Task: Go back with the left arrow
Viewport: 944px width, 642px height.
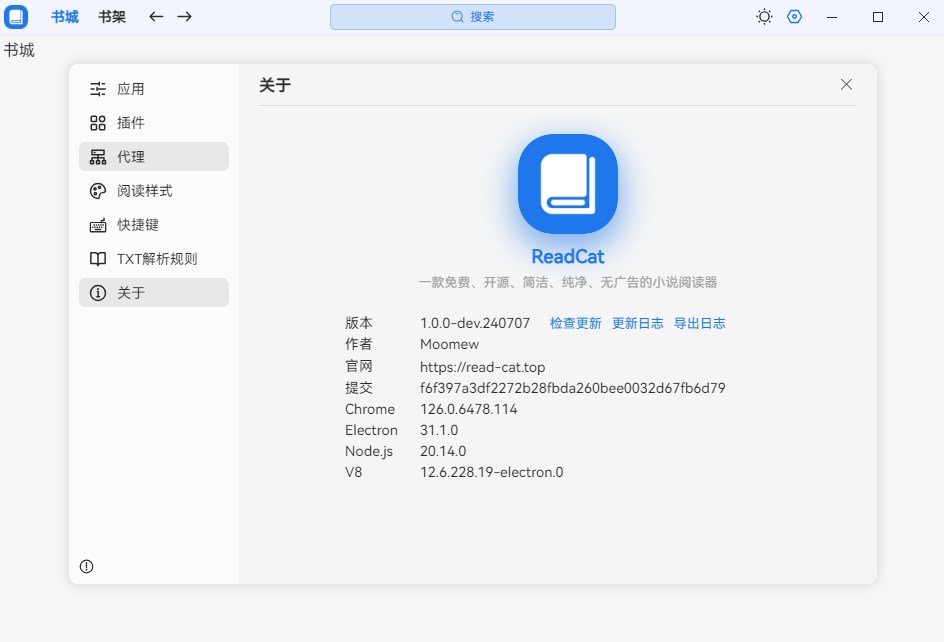Action: click(156, 17)
